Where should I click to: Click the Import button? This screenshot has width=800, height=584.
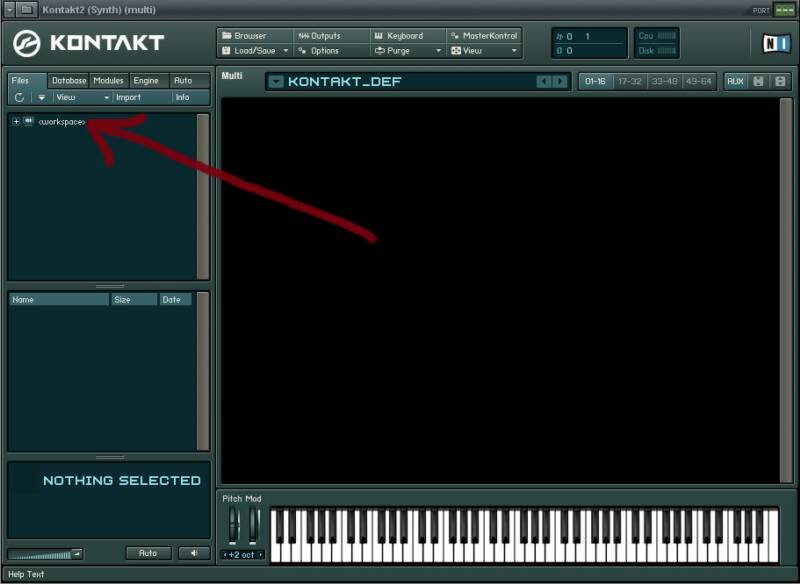click(x=142, y=97)
